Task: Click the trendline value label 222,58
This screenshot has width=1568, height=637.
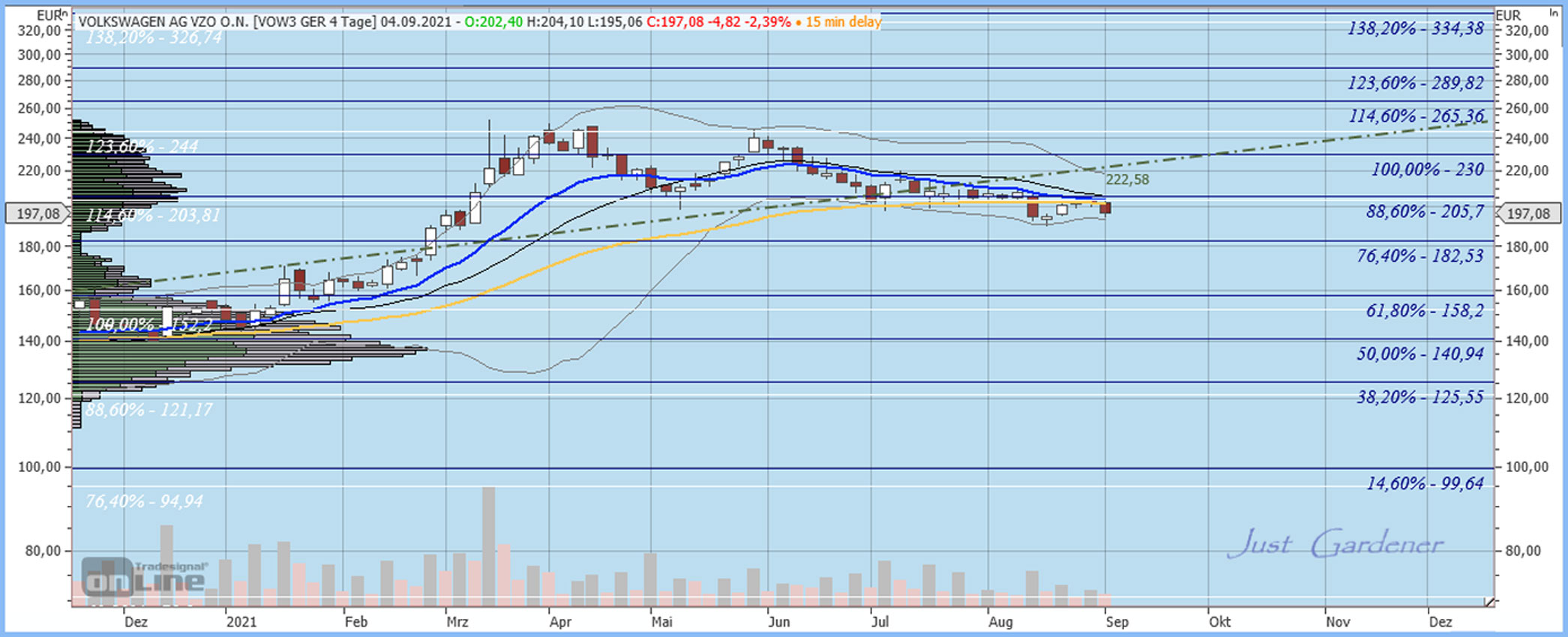Action: tap(1127, 179)
